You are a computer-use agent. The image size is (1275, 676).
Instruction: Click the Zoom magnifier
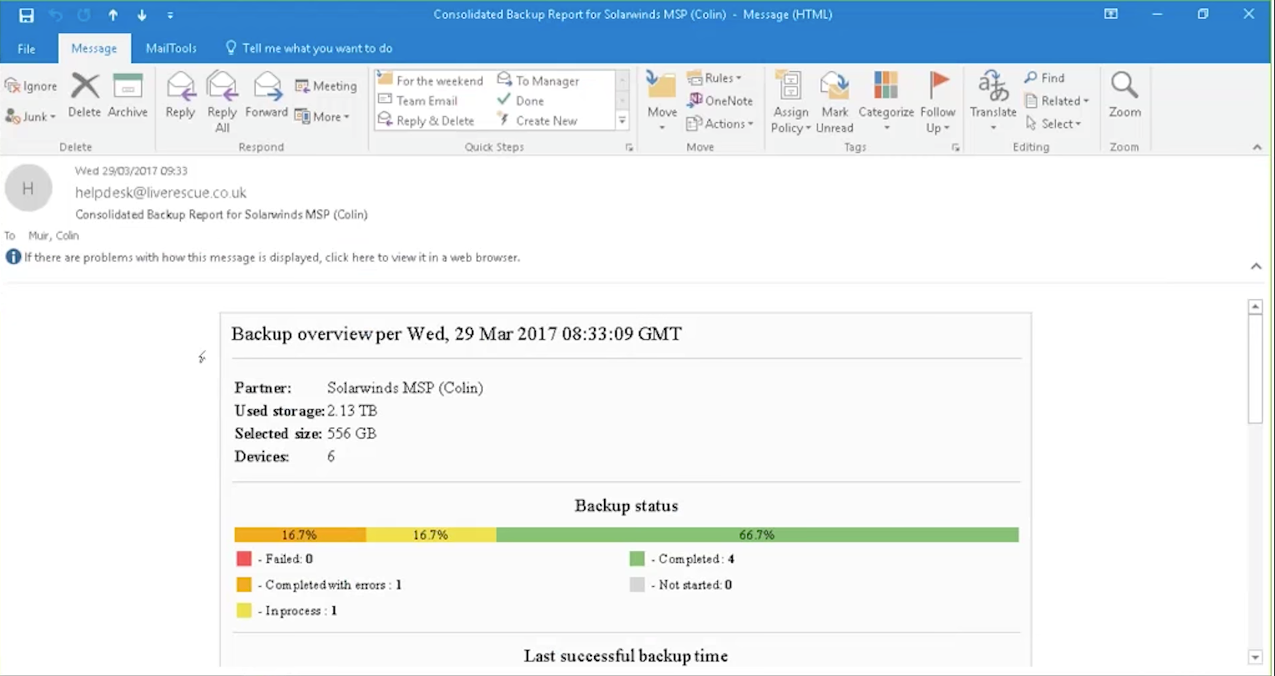click(x=1125, y=97)
